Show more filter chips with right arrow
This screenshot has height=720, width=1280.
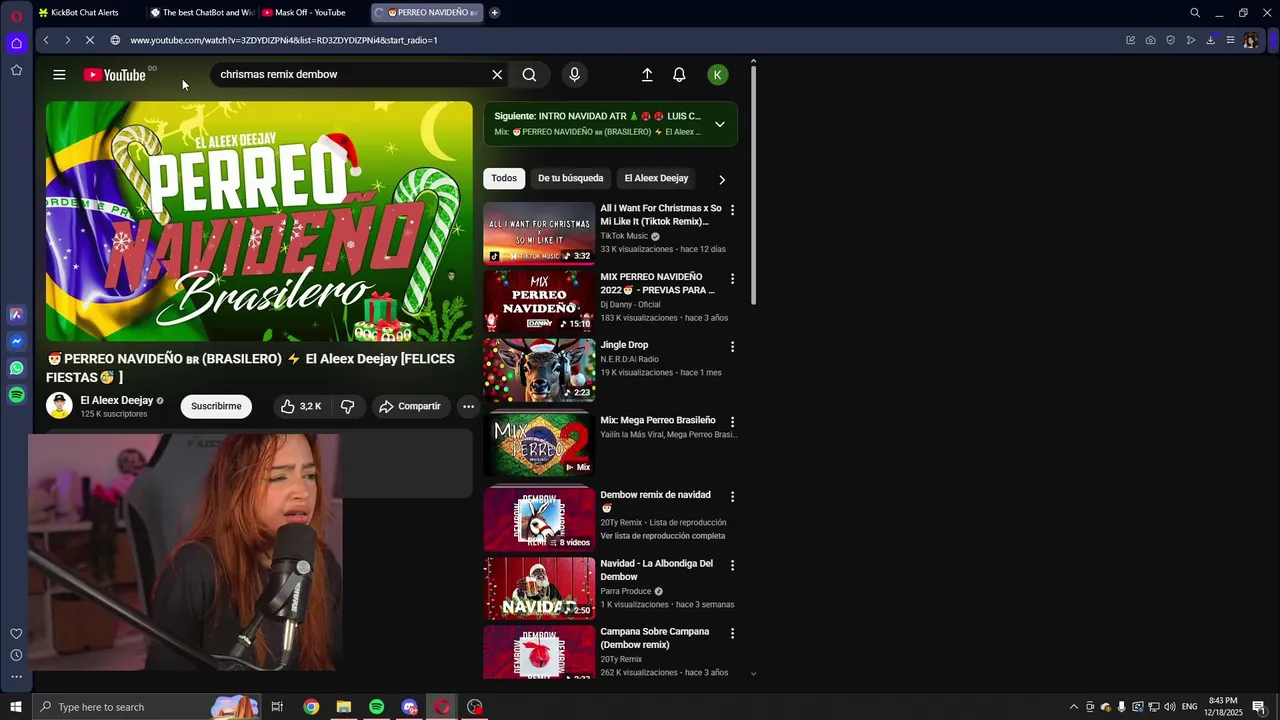click(722, 179)
